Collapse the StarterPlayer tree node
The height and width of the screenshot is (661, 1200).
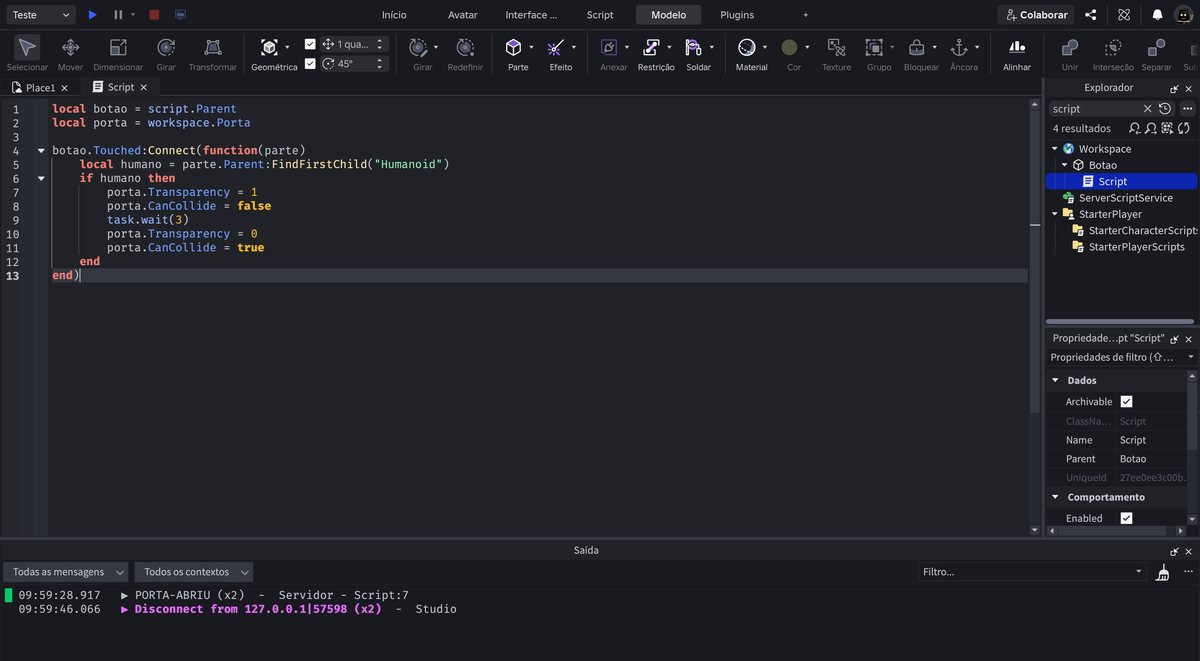pyautogui.click(x=1055, y=214)
